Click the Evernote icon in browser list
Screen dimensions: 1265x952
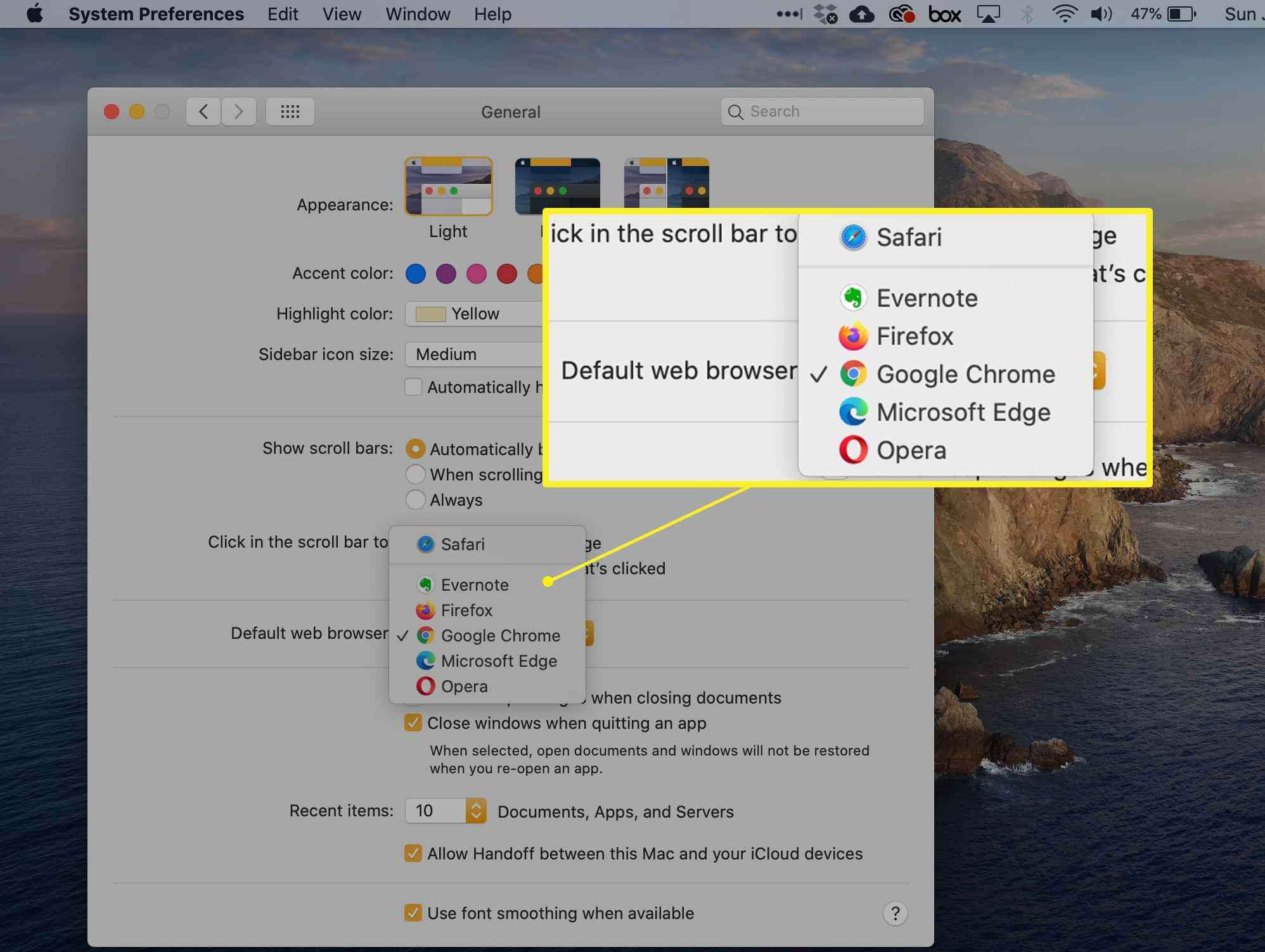click(x=425, y=584)
